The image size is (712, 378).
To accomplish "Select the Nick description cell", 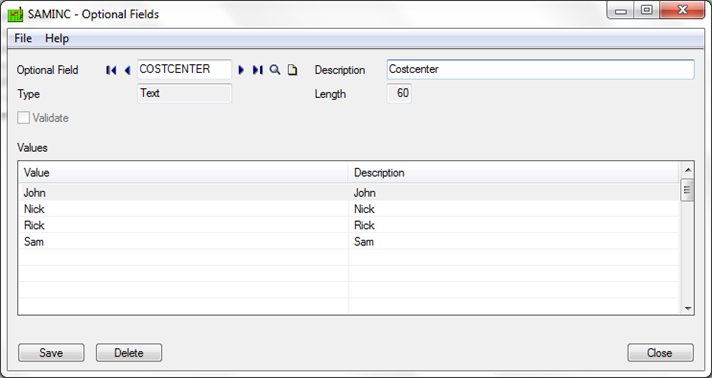I will point(514,209).
